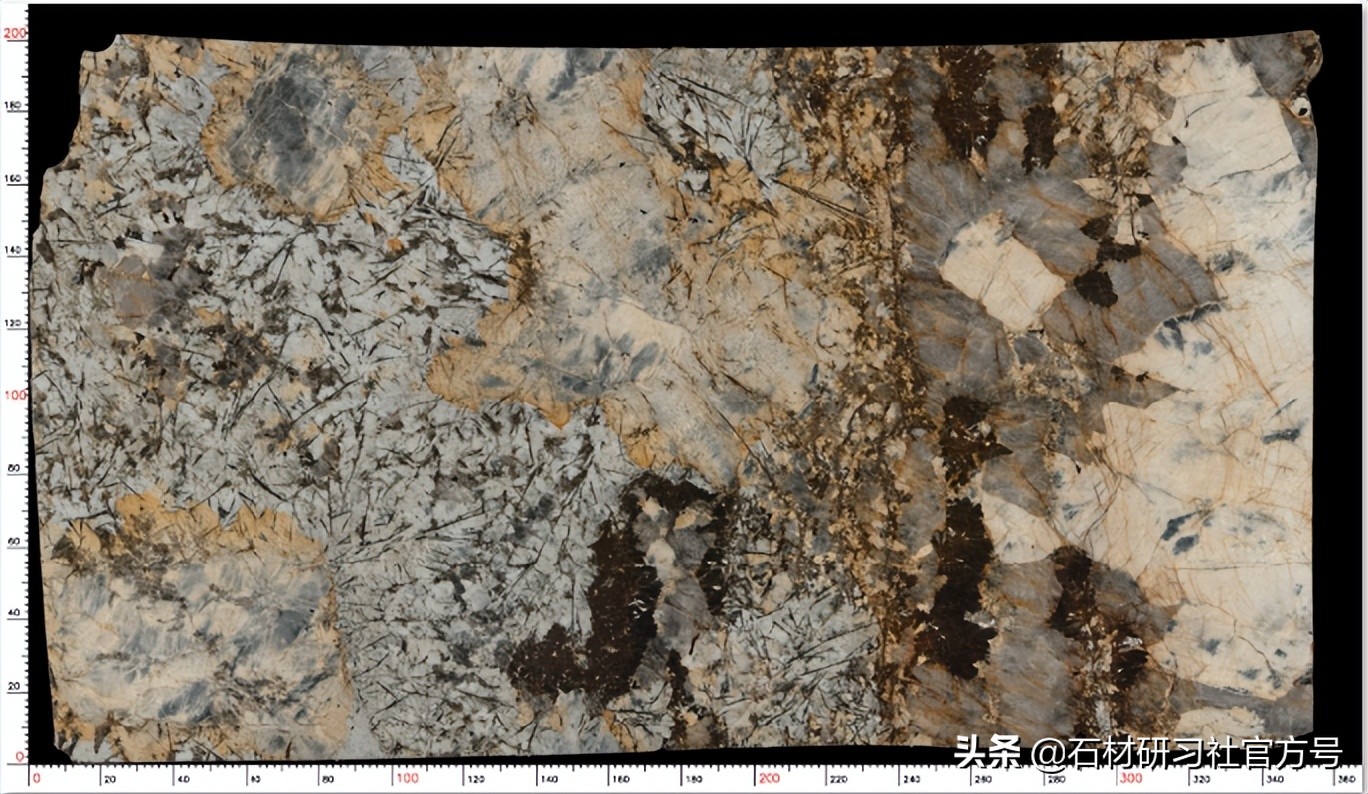This screenshot has width=1368, height=794.
Task: Click the 60 label on the vertical ruler
Action: point(16,541)
